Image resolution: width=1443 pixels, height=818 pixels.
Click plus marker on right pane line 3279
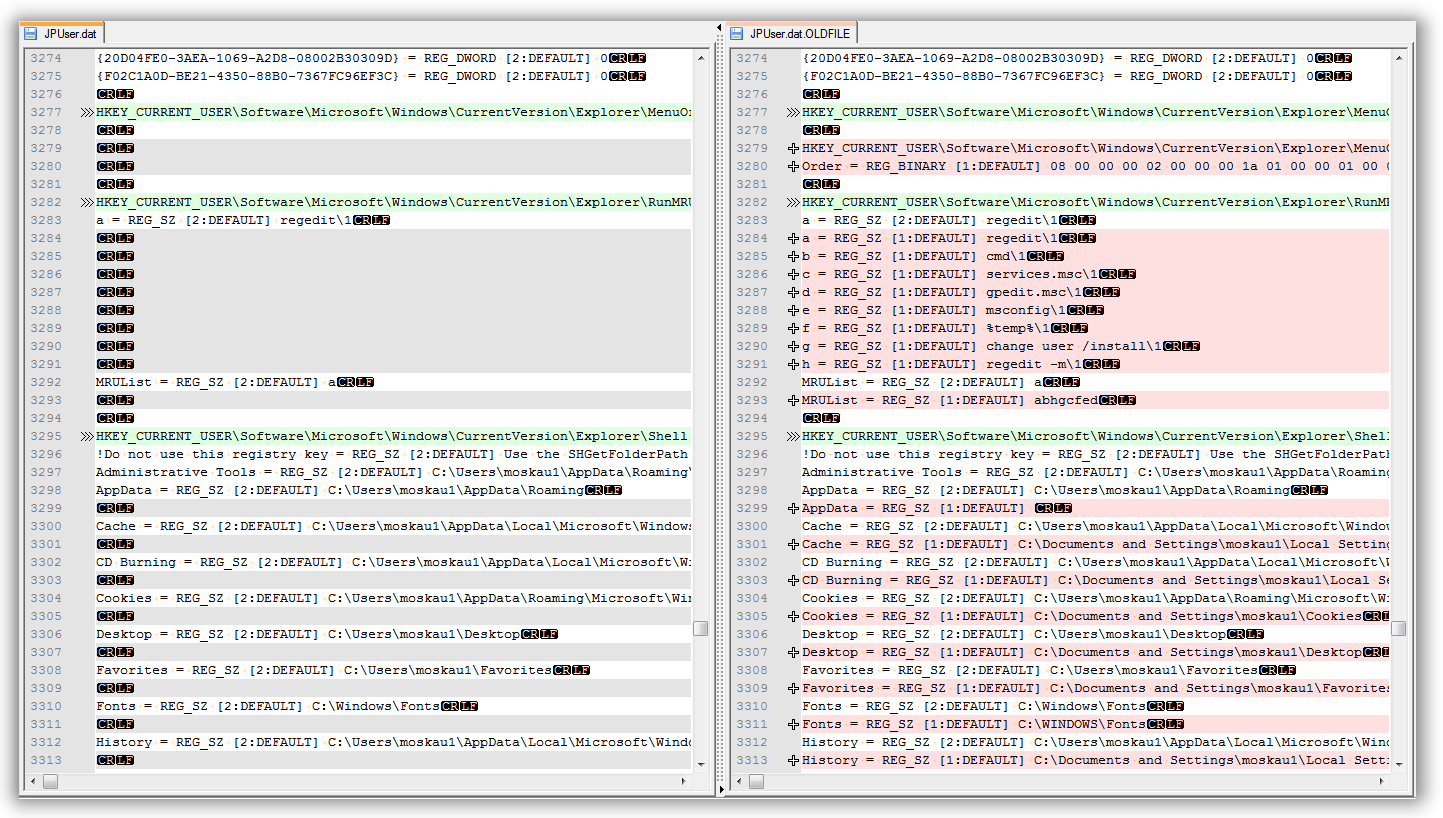793,148
